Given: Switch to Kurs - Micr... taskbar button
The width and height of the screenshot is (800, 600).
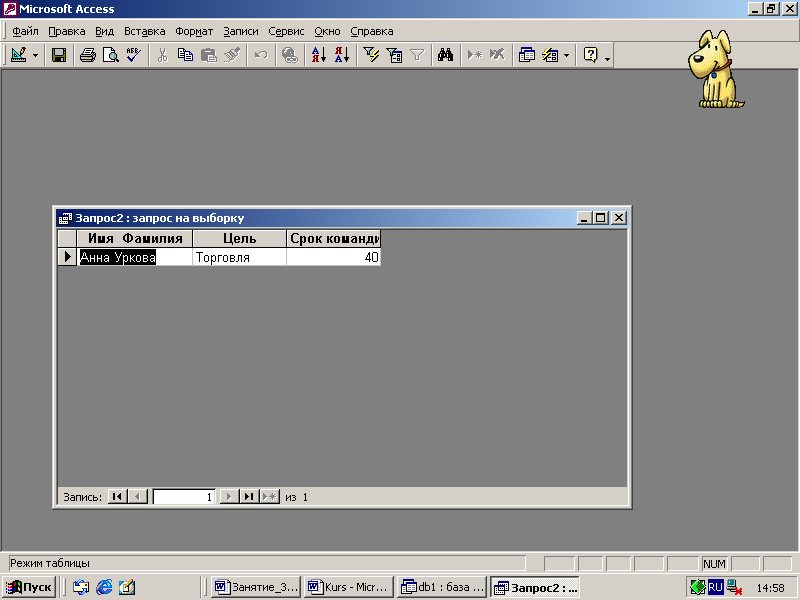Looking at the screenshot, I should pyautogui.click(x=349, y=587).
